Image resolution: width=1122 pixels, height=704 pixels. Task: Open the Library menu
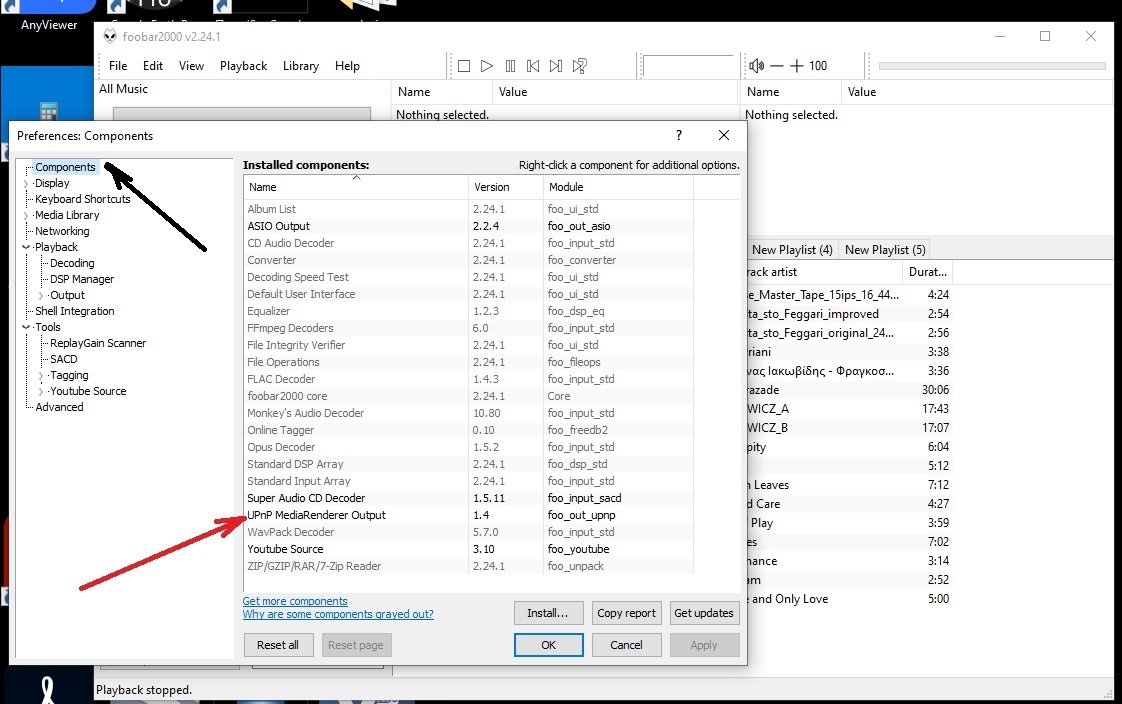pyautogui.click(x=301, y=65)
